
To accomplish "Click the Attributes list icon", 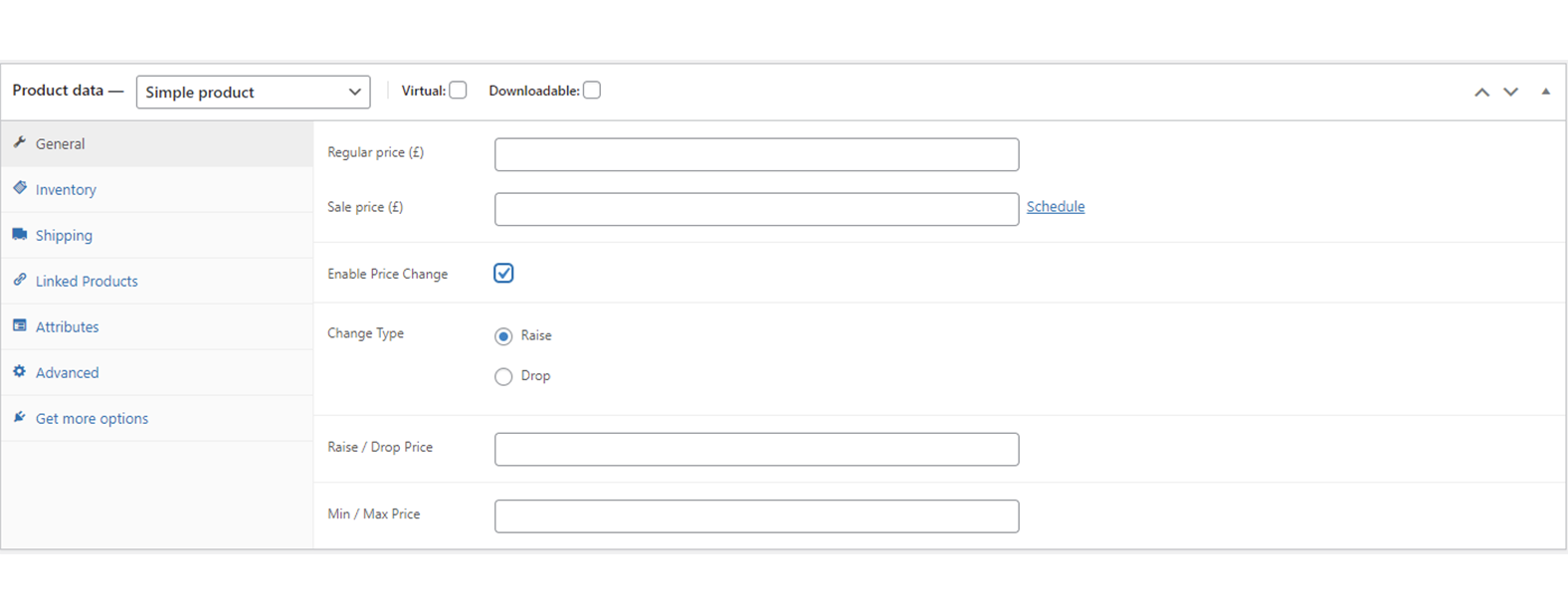I will click(20, 326).
